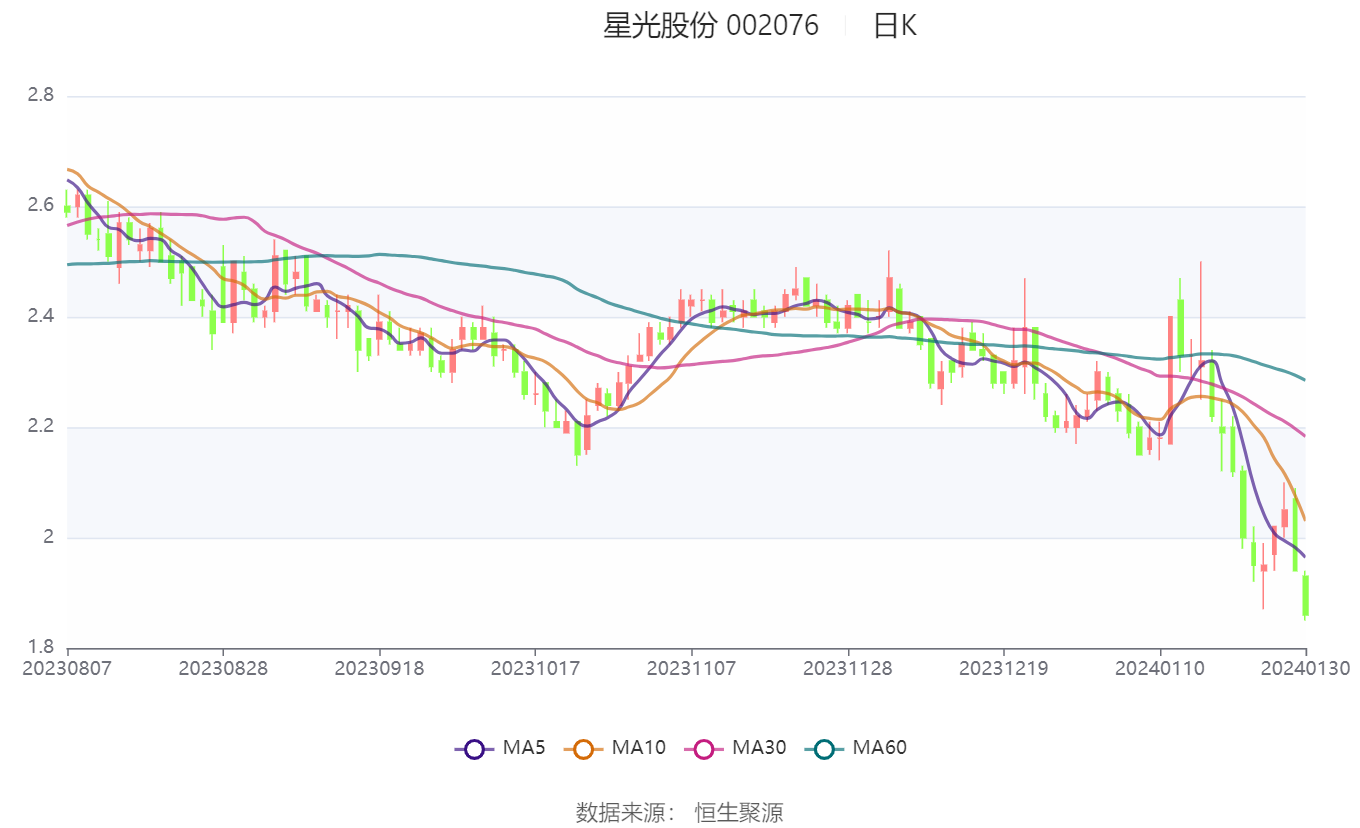The image size is (1360, 828).
Task: Click the 20230828 date axis label
Action: 223,668
